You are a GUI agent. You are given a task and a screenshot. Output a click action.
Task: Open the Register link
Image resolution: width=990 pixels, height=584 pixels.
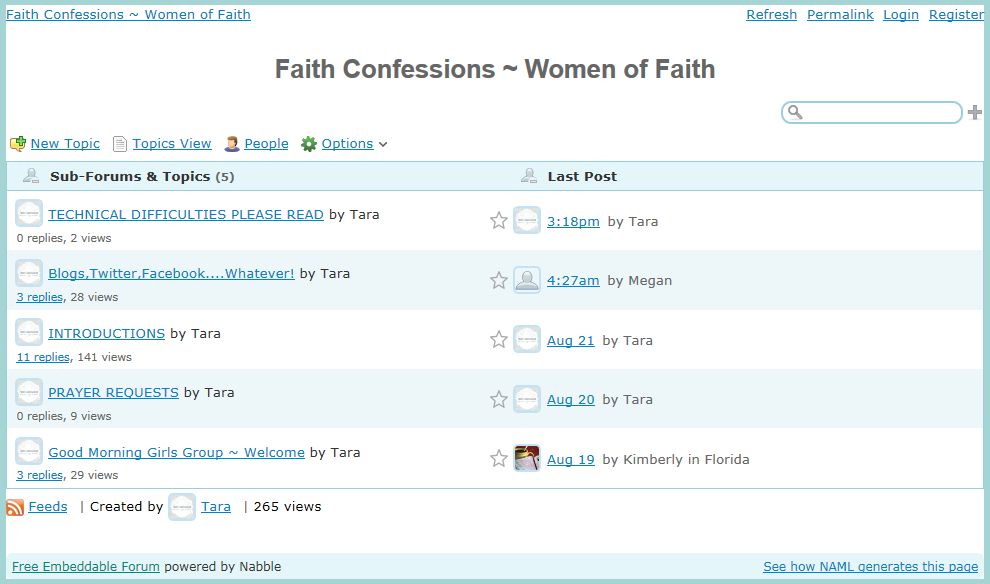click(x=956, y=15)
